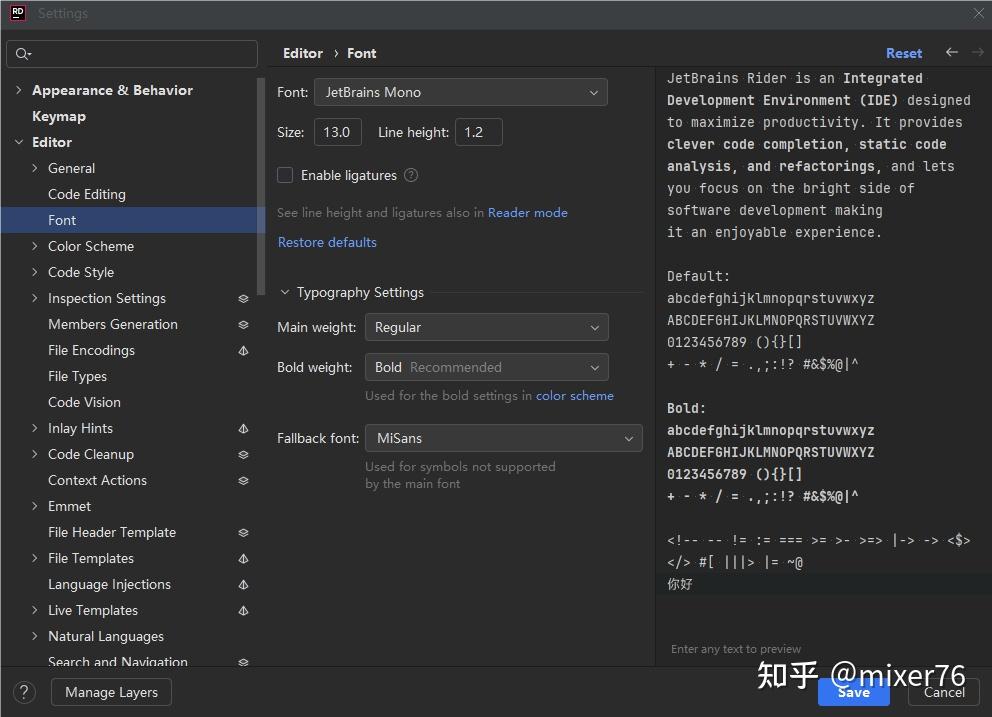
Task: Enable the ligatures checkbox
Action: (x=284, y=174)
